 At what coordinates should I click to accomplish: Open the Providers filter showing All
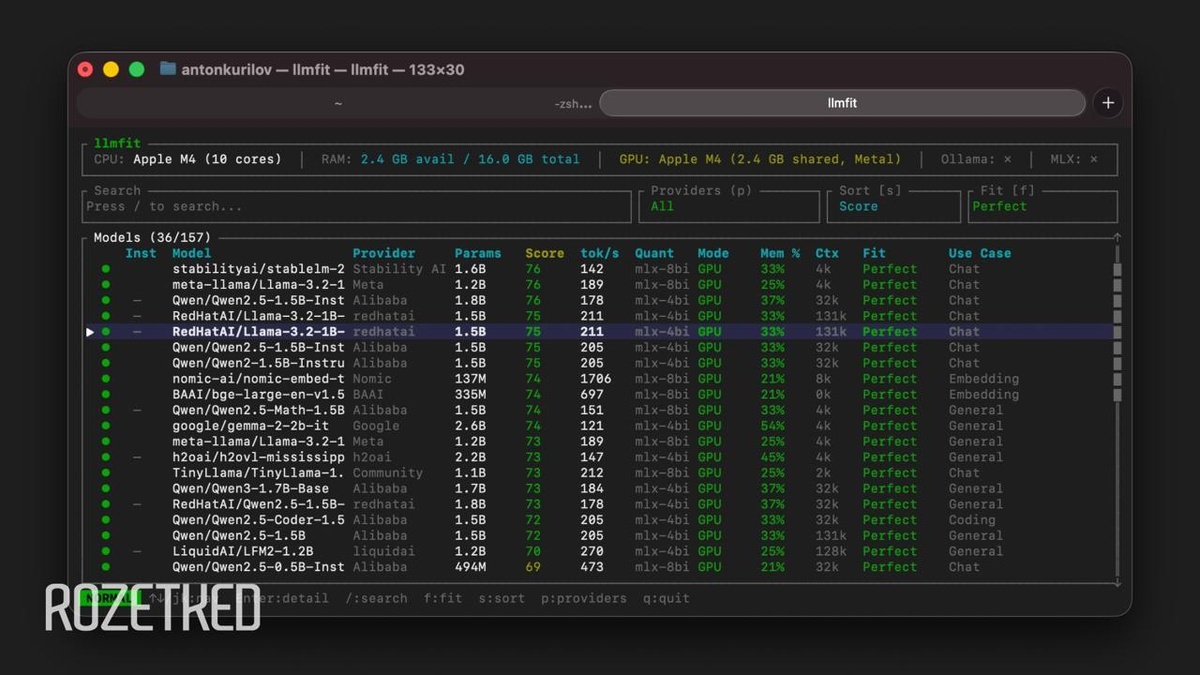pyautogui.click(x=728, y=206)
